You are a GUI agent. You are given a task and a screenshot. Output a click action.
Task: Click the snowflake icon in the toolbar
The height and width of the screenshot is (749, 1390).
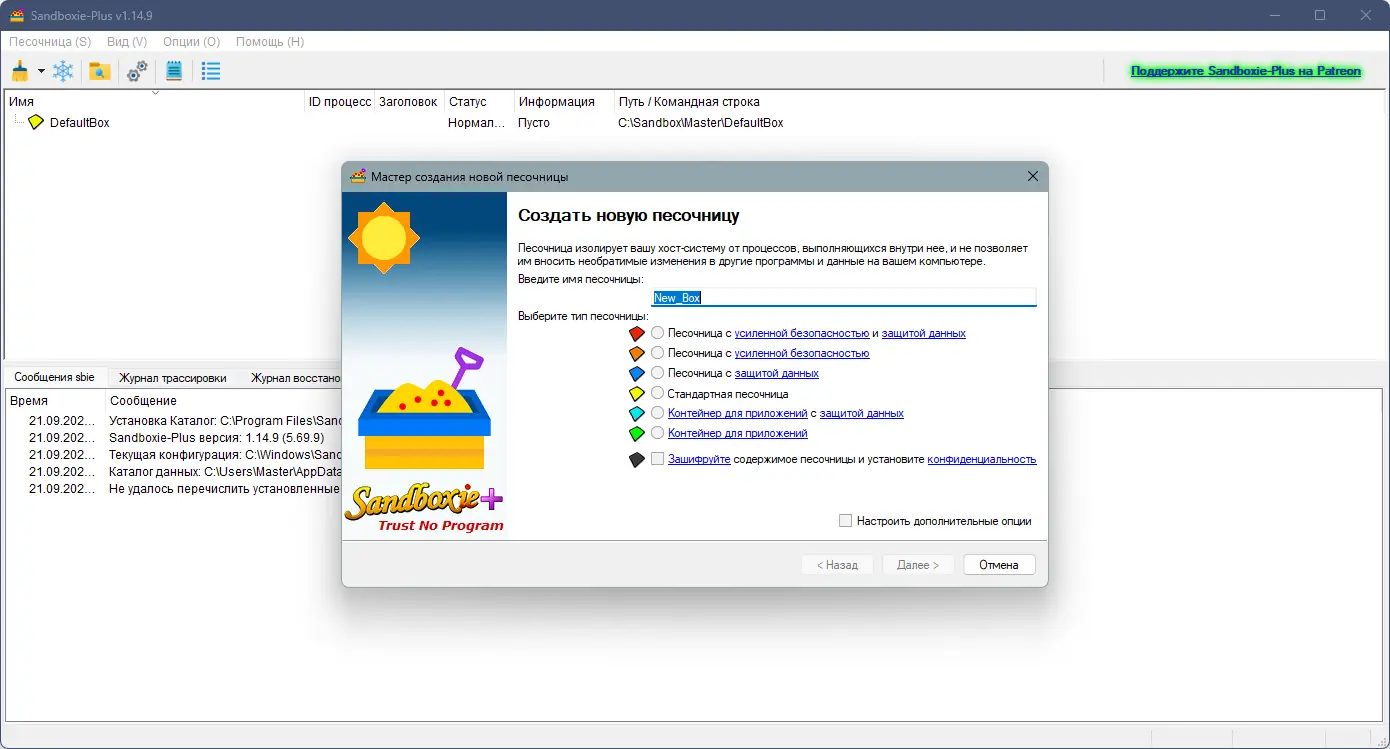click(63, 71)
